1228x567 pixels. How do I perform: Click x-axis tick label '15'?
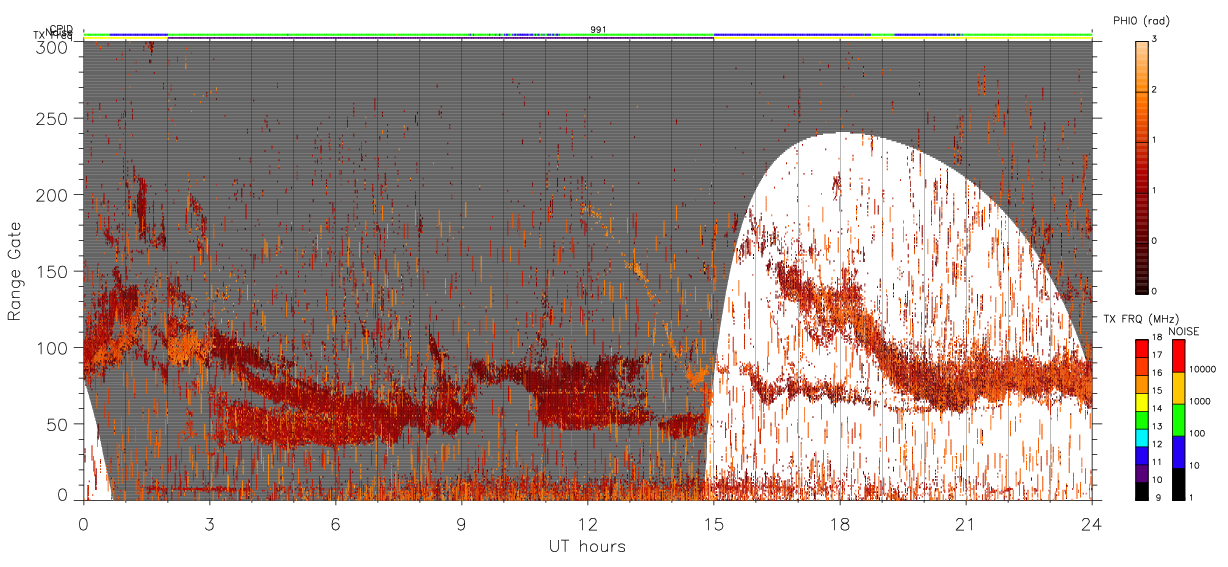click(713, 522)
